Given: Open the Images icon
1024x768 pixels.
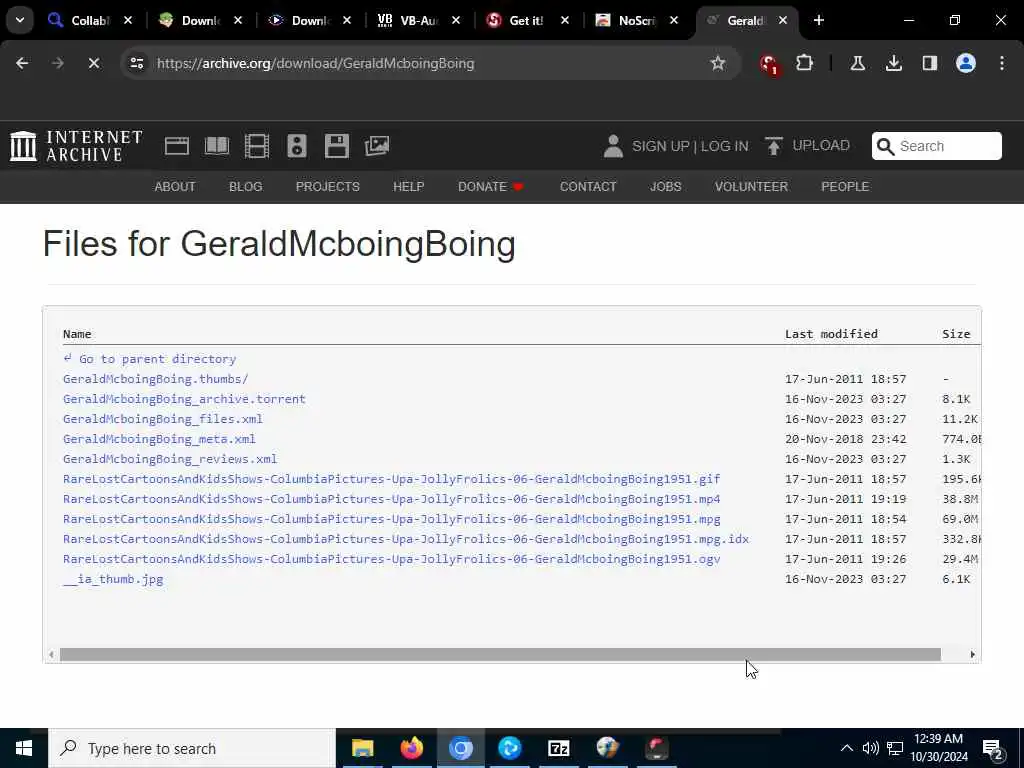Looking at the screenshot, I should coord(377,146).
